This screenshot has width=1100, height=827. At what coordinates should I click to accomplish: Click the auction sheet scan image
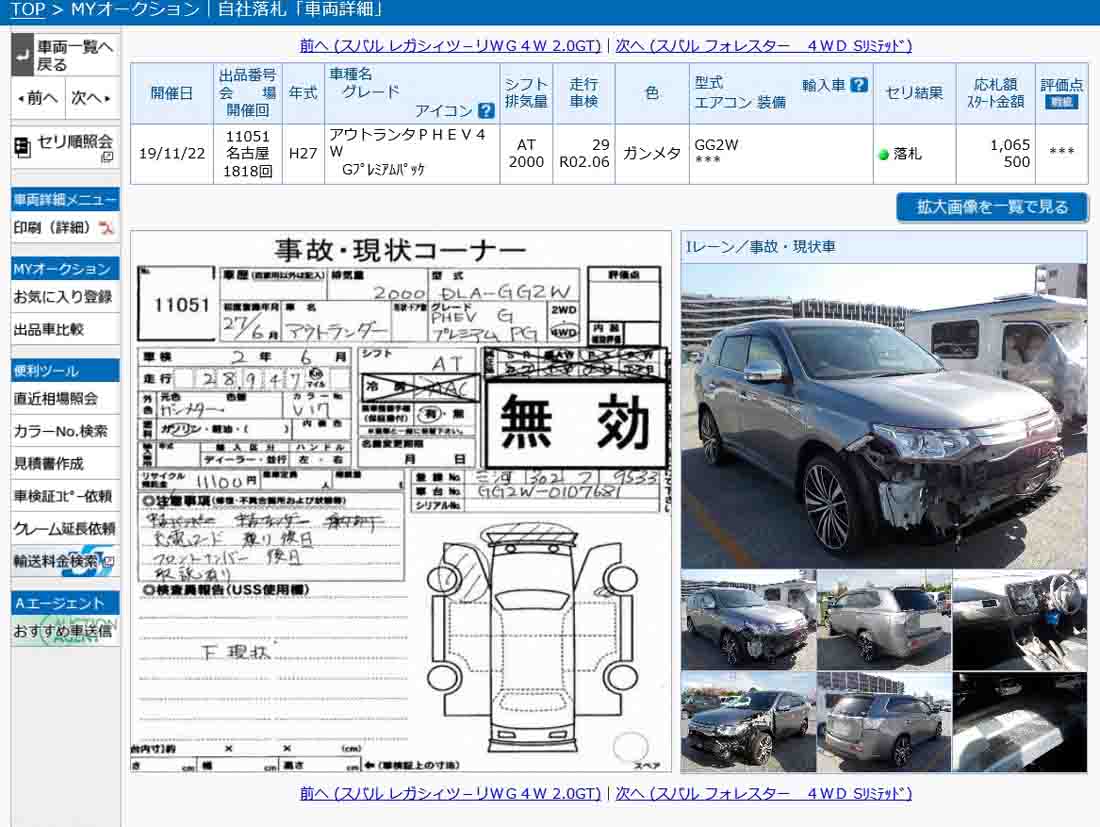(x=401, y=502)
